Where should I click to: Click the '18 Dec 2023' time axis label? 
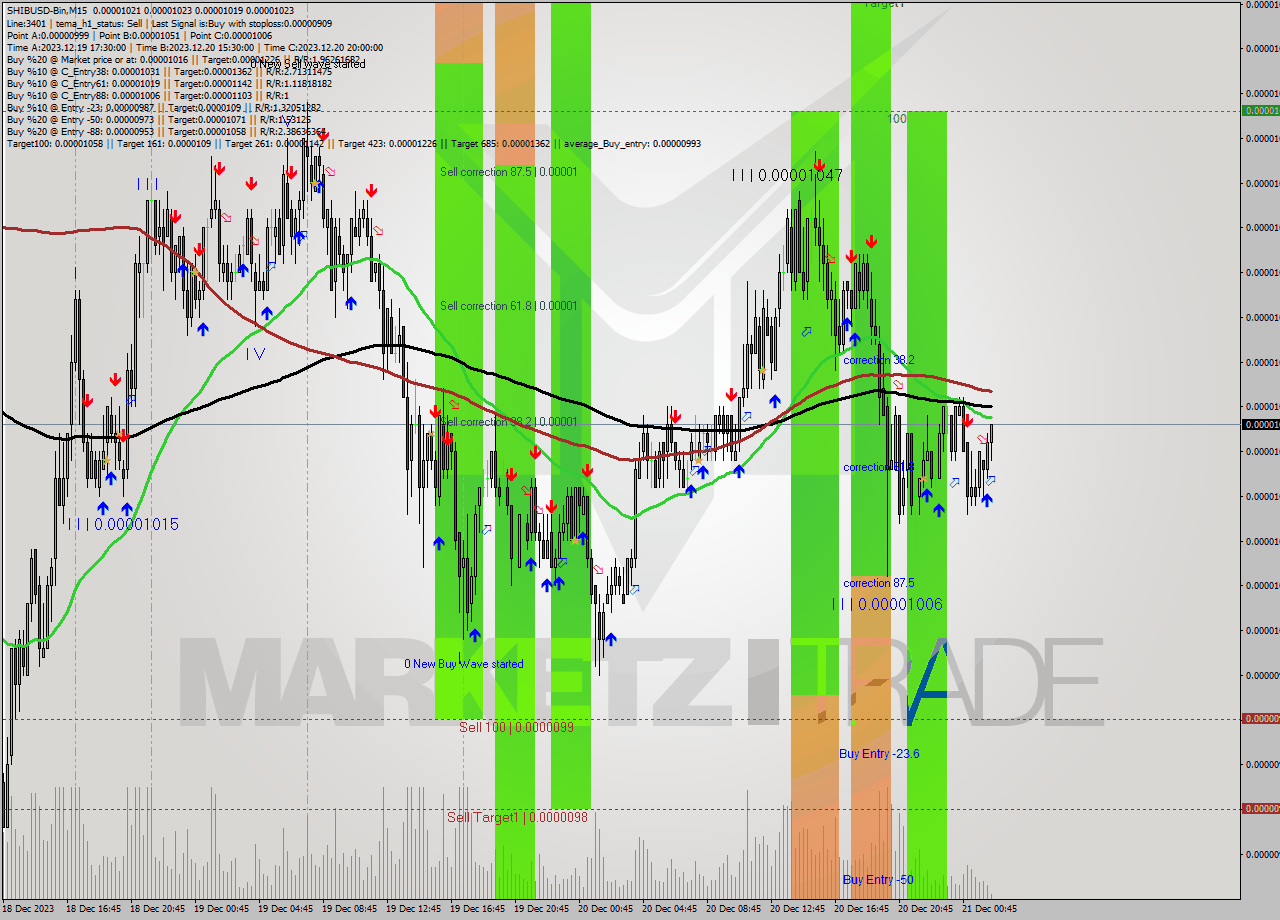click(29, 909)
